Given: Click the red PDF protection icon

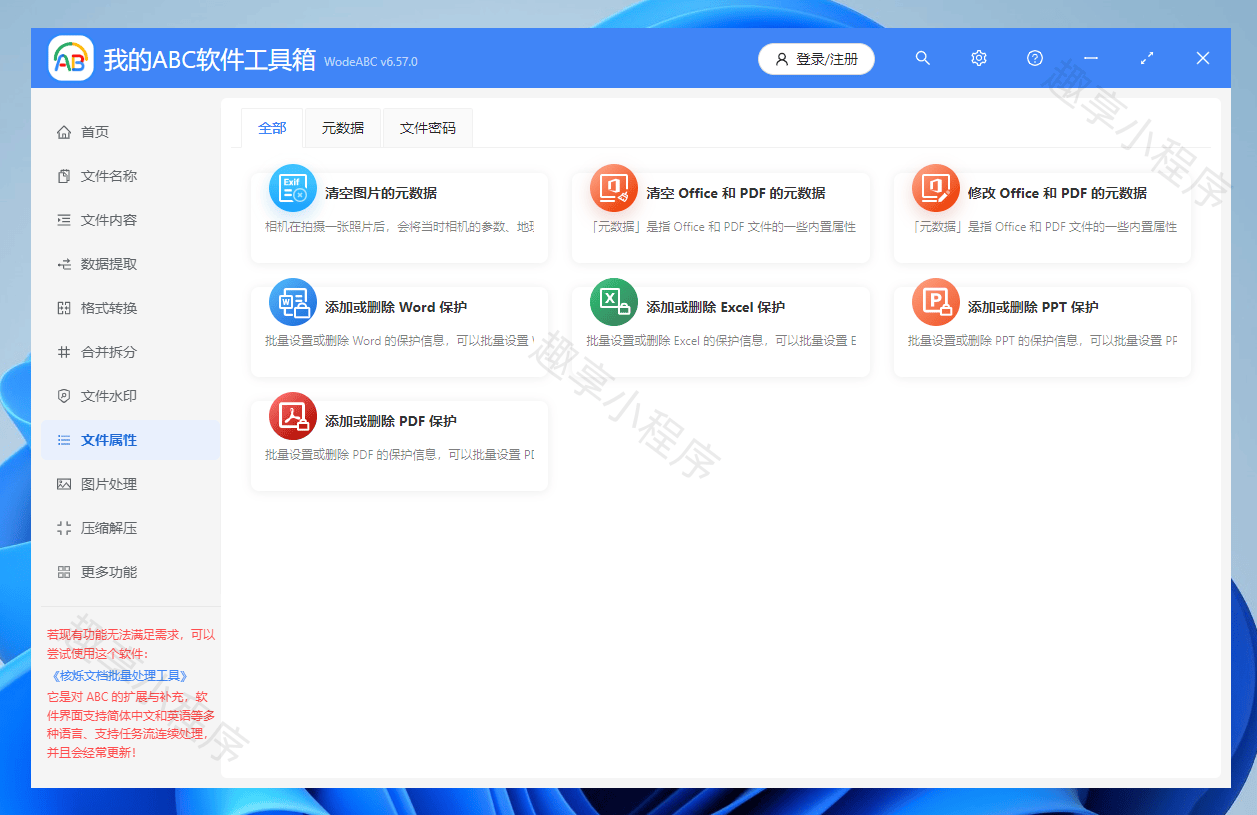Looking at the screenshot, I should 293,416.
